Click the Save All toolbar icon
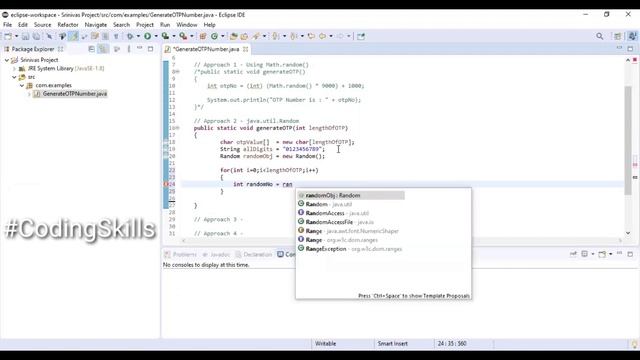The width and height of the screenshot is (640, 360). coord(36,36)
